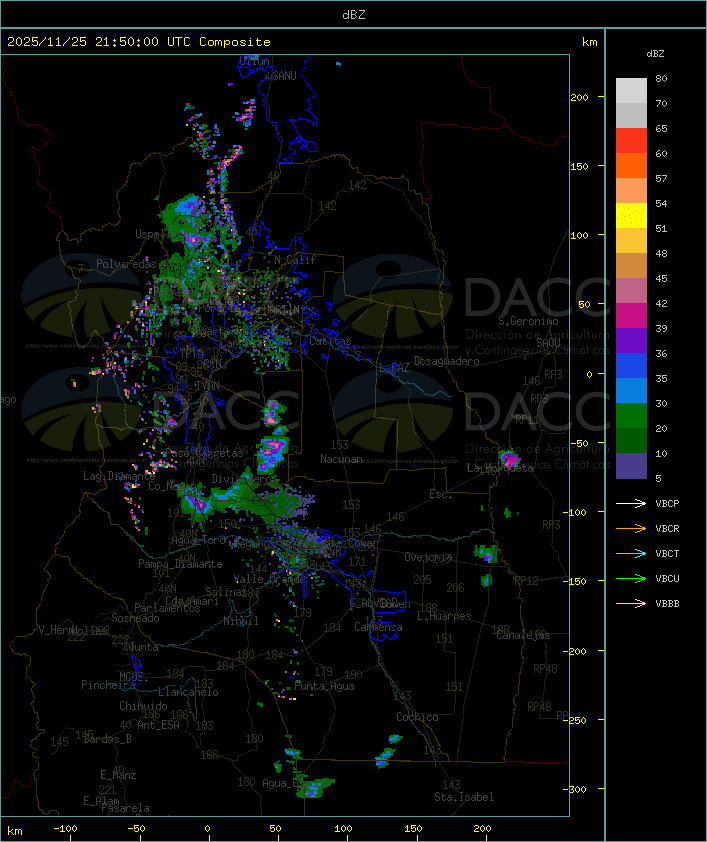Click the VBCT legend label
707x842 pixels.
(667, 554)
